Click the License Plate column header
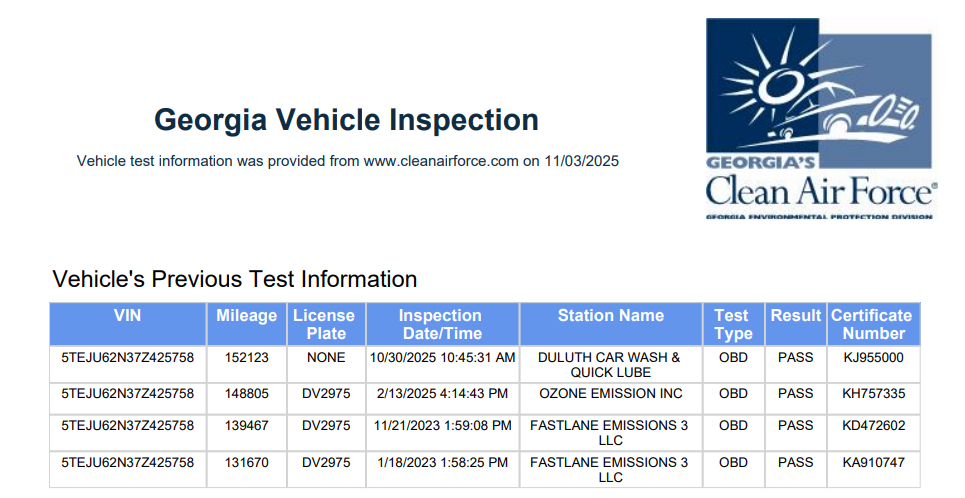This screenshot has height=498, width=965. click(324, 324)
